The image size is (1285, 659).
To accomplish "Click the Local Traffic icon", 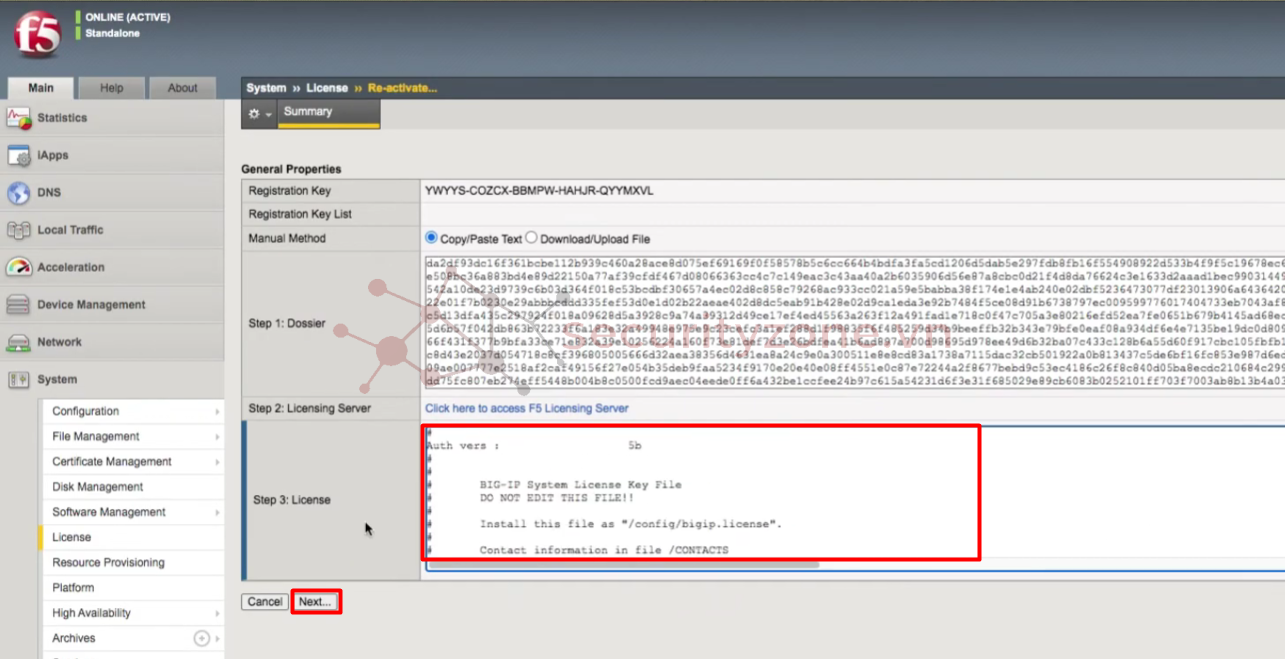I will coord(18,230).
